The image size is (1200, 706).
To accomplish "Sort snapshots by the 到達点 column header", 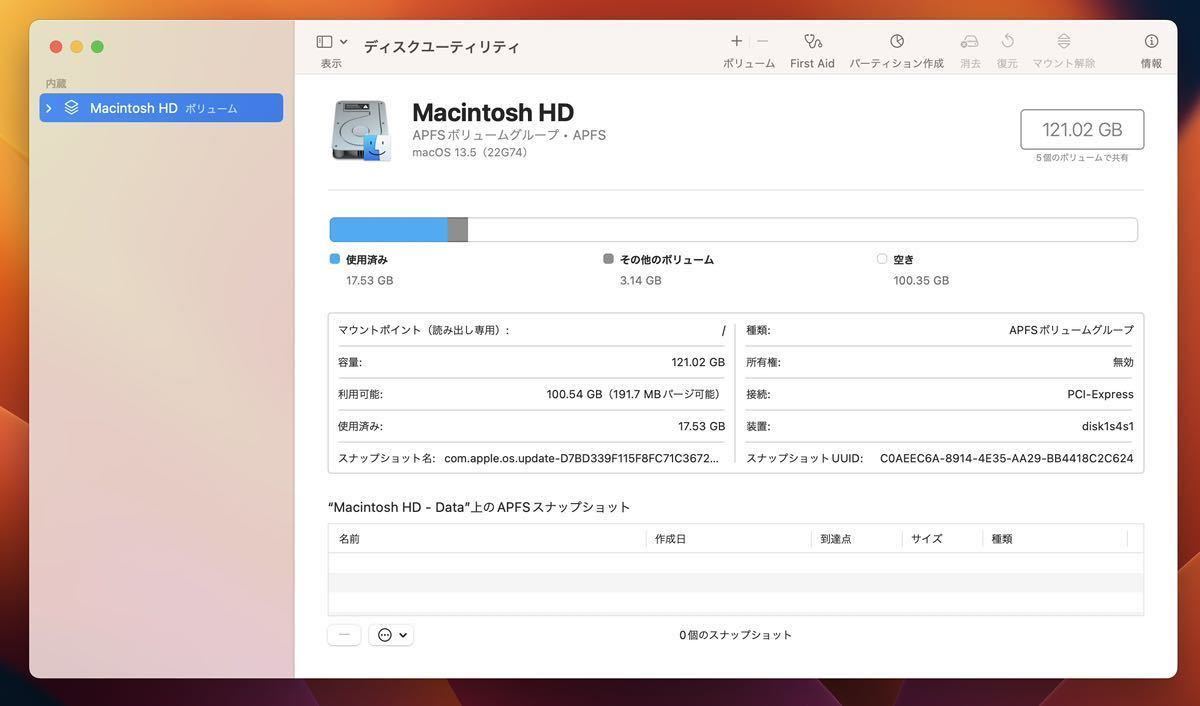I will tap(856, 539).
